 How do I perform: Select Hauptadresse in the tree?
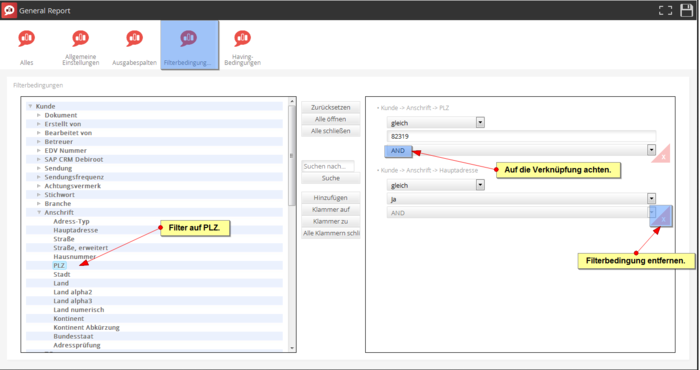(75, 230)
